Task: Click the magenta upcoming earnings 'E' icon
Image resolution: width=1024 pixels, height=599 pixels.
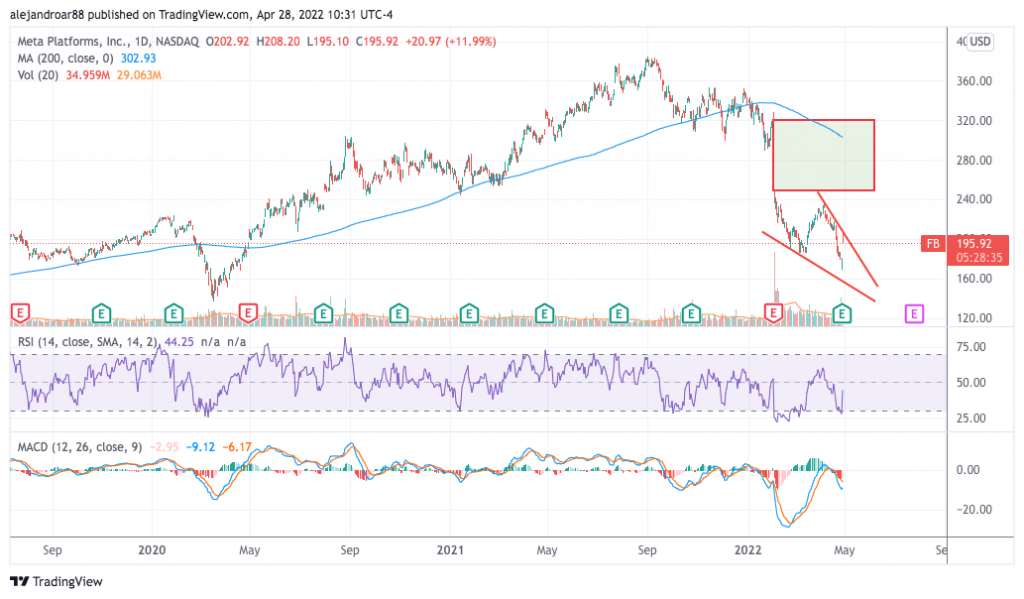Action: coord(913,313)
